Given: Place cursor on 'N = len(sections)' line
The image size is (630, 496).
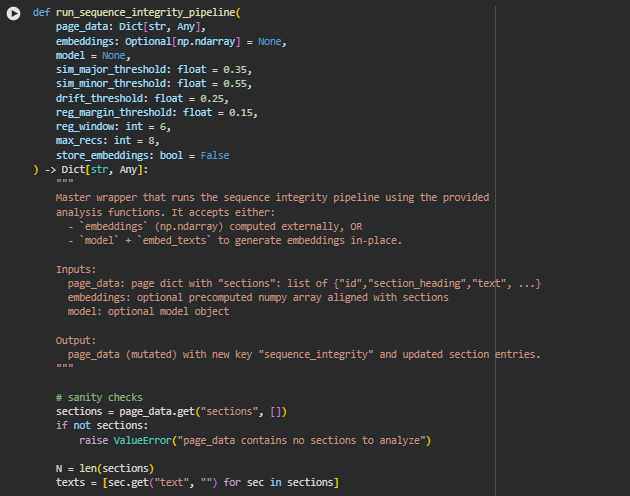Looking at the screenshot, I should (x=104, y=469).
